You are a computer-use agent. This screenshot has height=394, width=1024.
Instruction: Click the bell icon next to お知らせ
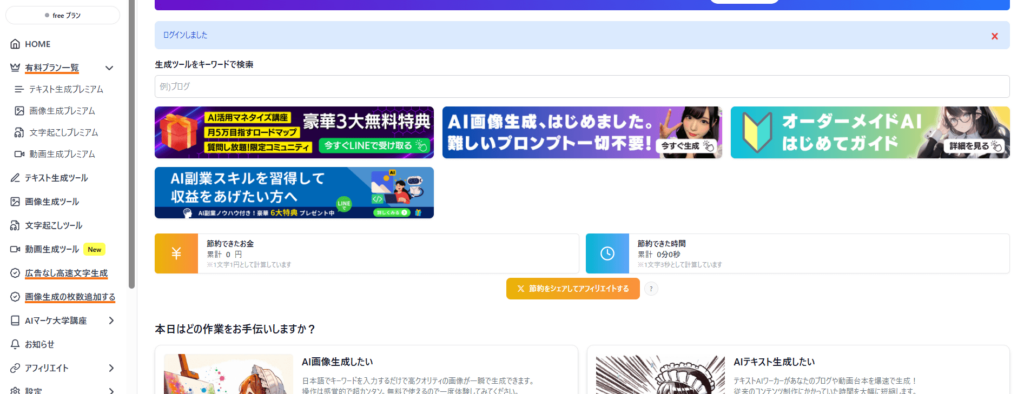pos(15,344)
